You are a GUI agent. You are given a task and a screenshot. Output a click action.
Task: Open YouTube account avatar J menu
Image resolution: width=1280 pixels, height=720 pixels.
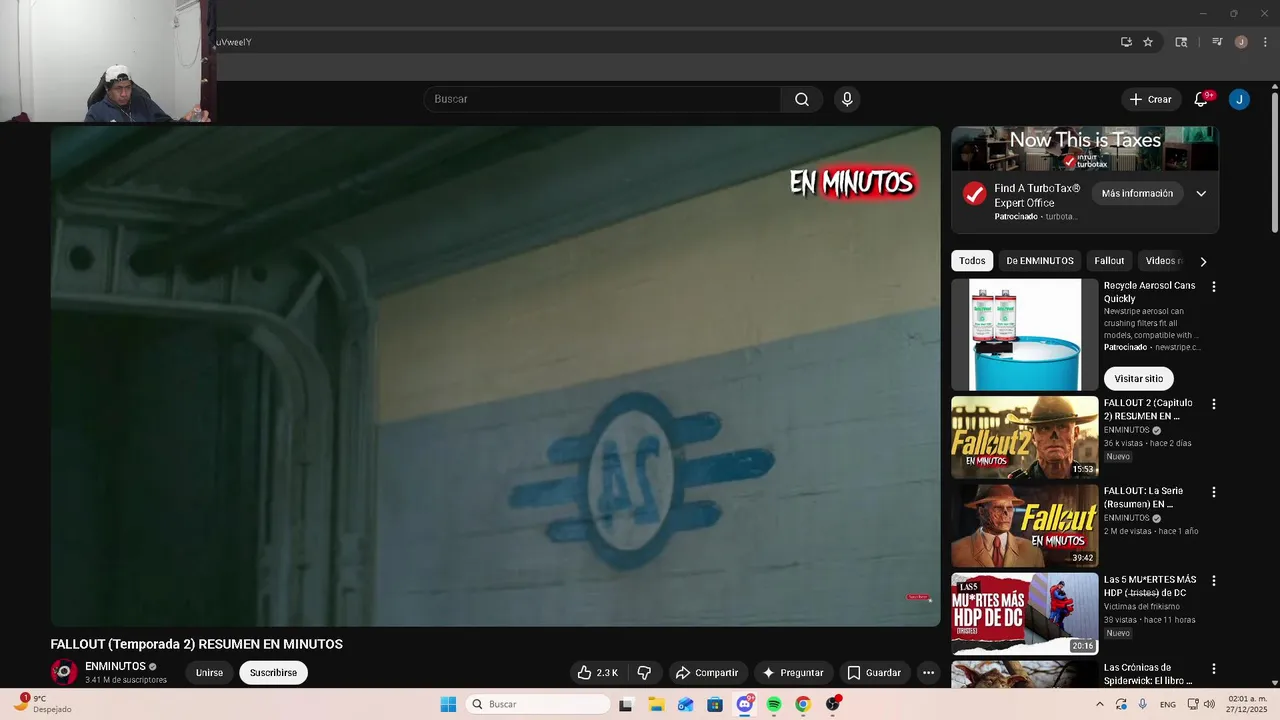tap(1239, 99)
